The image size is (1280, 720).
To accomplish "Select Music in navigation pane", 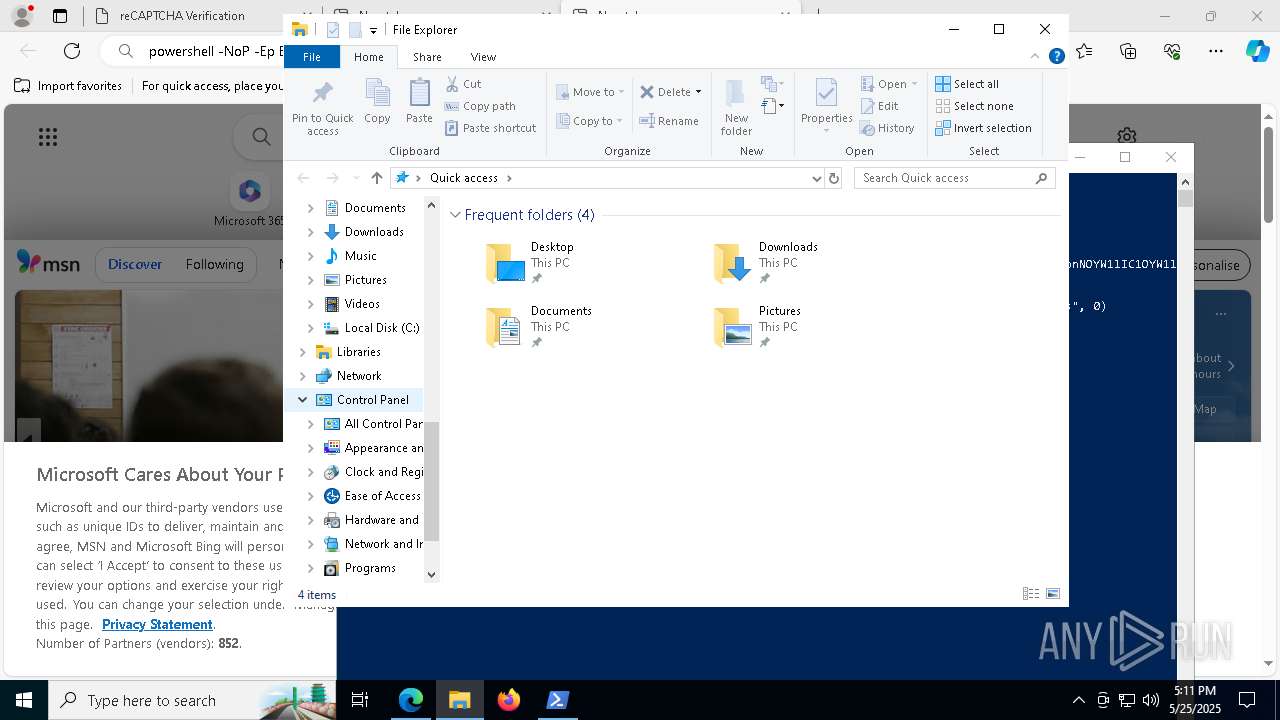I will pyautogui.click(x=360, y=256).
